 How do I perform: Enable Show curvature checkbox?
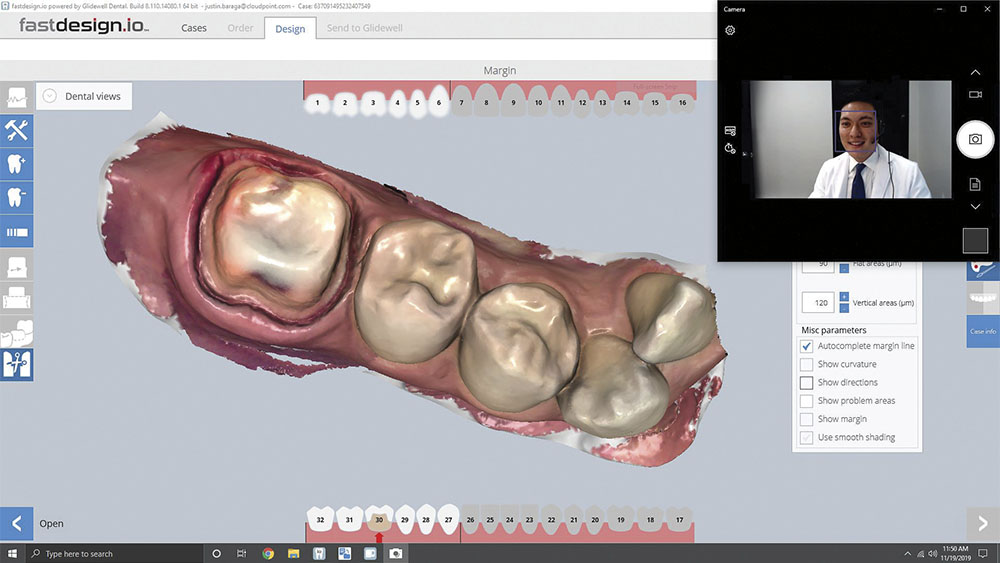pyautogui.click(x=806, y=364)
